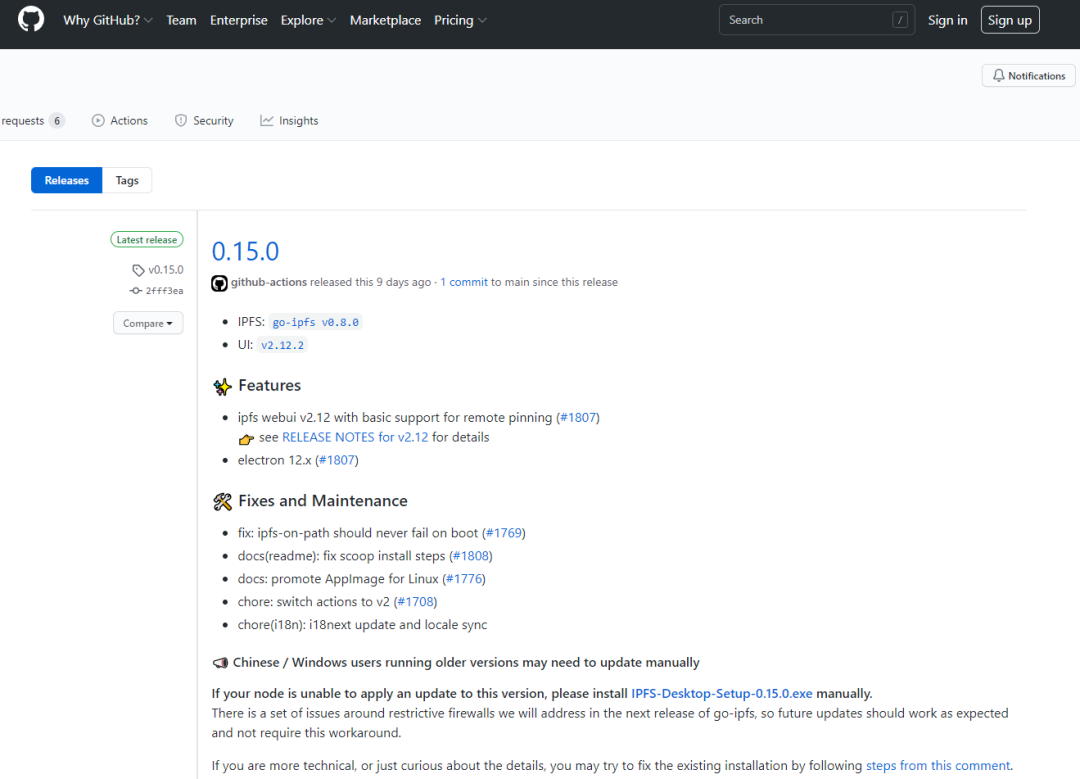Open issue #1776 link
The width and height of the screenshot is (1080, 779).
[x=464, y=579]
